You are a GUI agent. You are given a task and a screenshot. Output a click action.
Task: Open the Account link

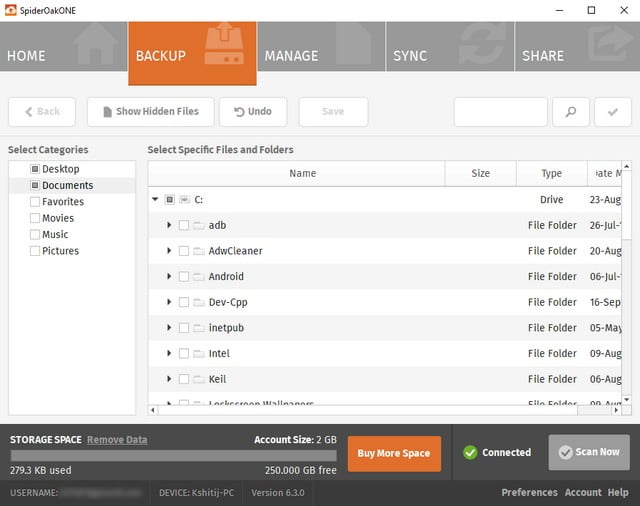coord(583,493)
